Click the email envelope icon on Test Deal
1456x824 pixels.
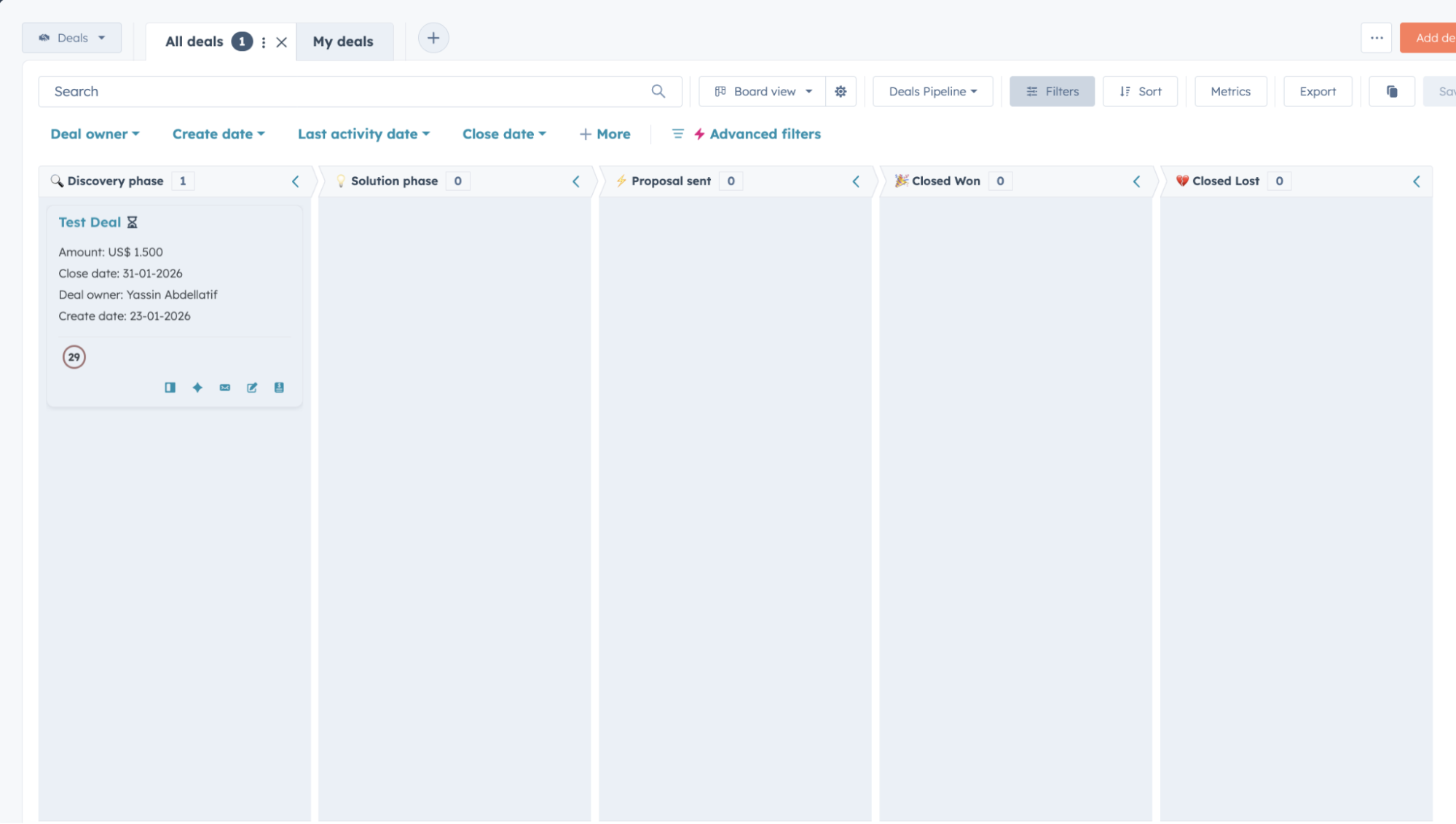click(225, 388)
